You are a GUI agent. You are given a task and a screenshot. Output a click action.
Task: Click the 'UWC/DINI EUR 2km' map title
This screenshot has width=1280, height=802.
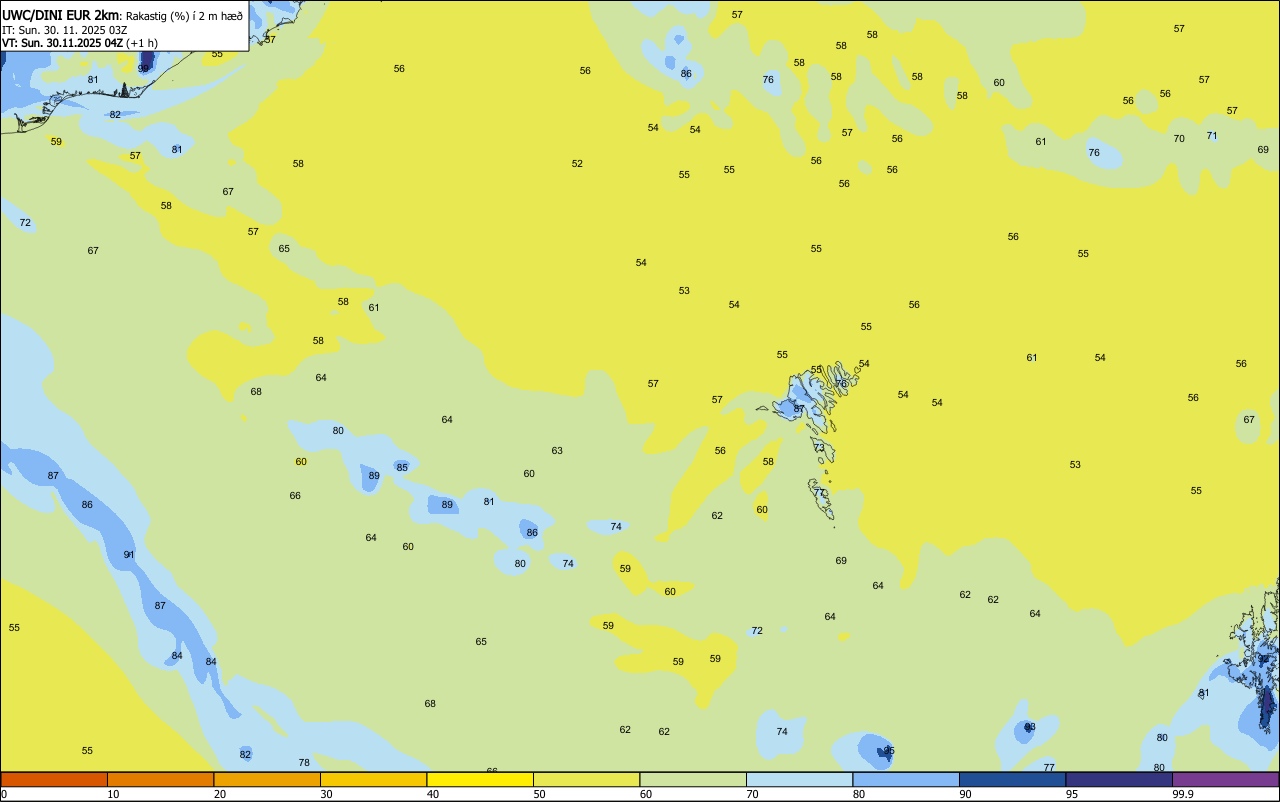(x=61, y=15)
